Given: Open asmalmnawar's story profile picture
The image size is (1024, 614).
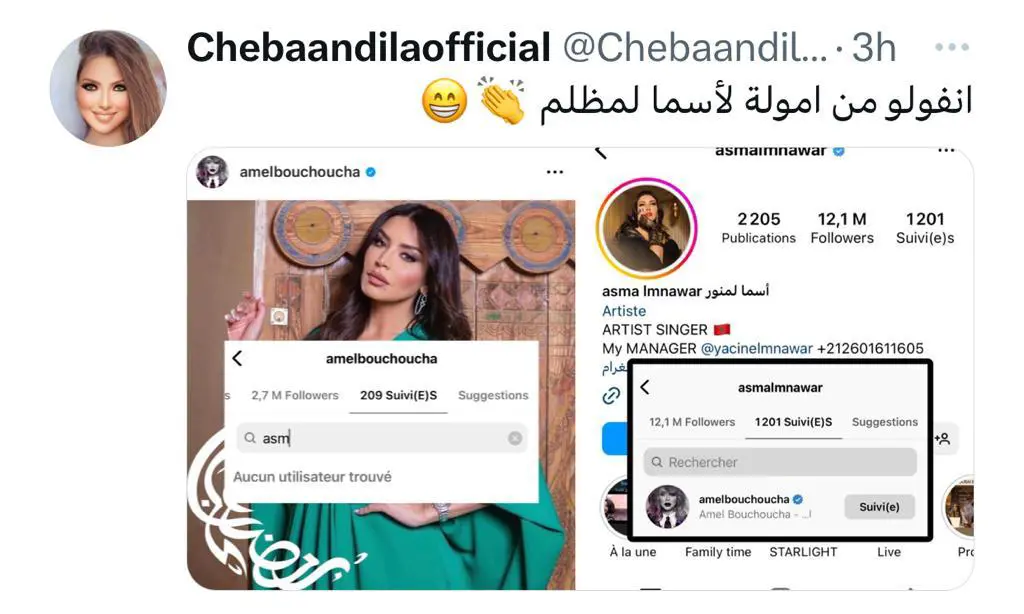Looking at the screenshot, I should (647, 228).
